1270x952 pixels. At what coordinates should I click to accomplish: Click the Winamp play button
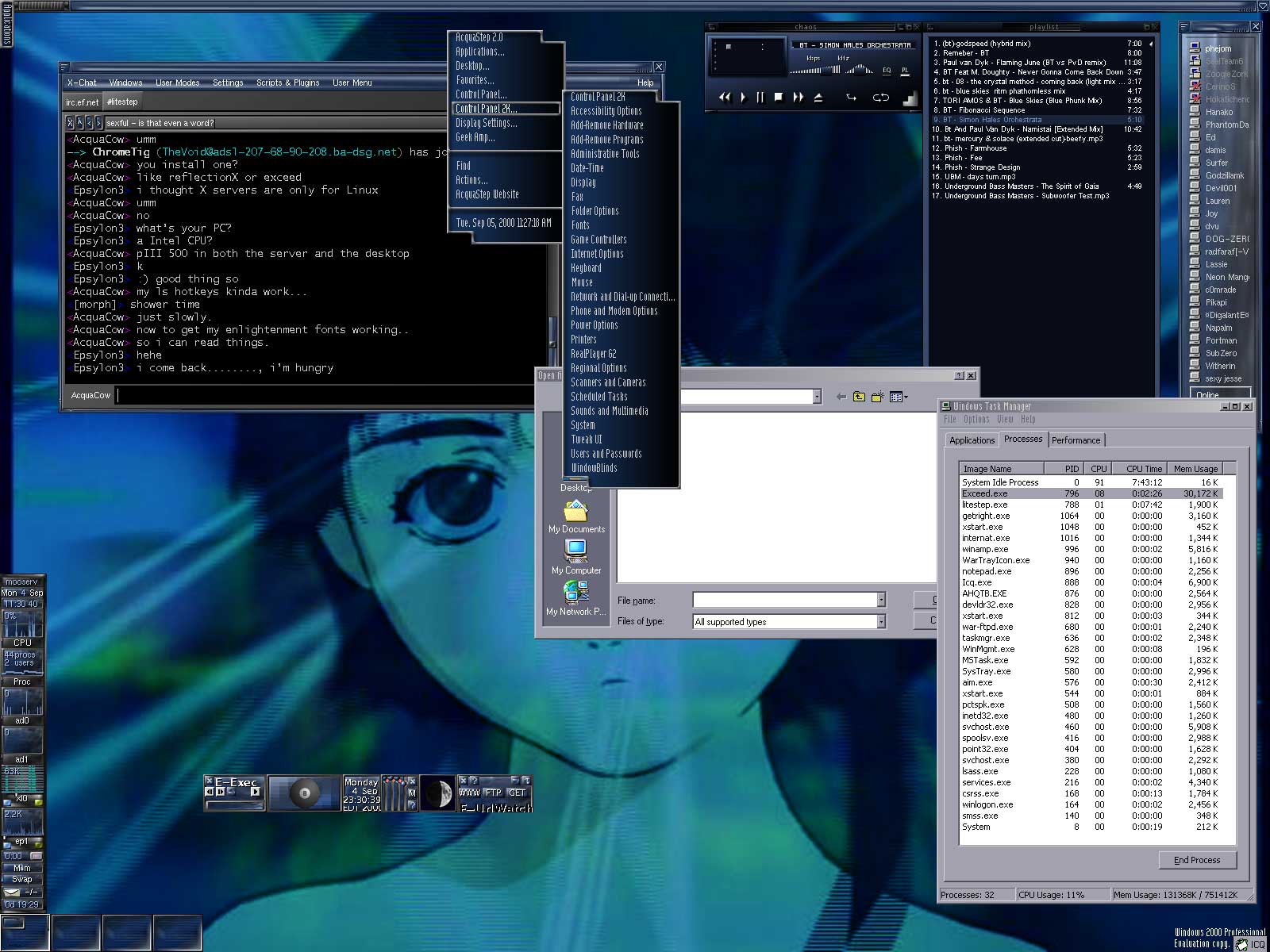(743, 98)
